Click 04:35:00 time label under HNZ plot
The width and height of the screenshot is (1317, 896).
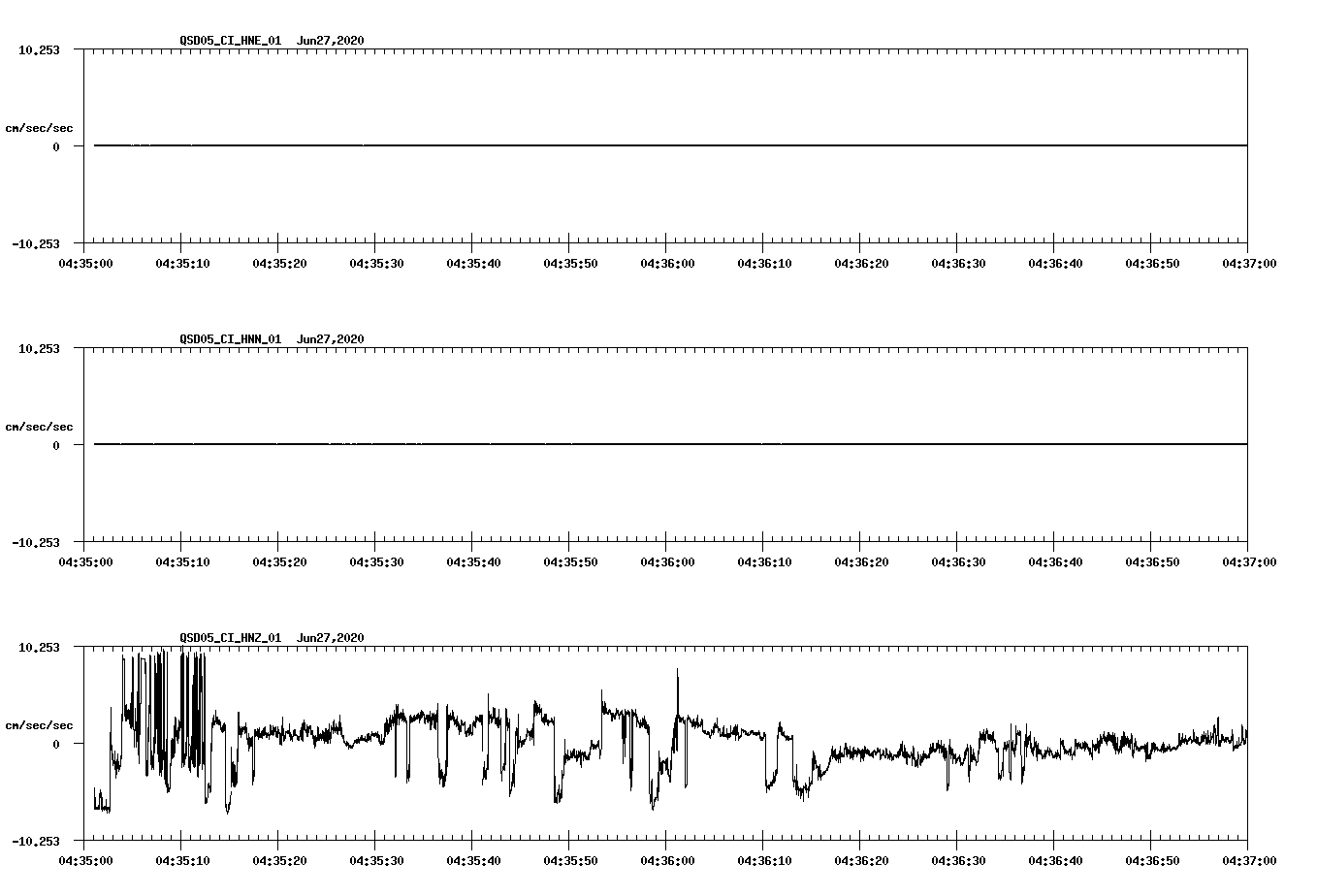pos(85,860)
